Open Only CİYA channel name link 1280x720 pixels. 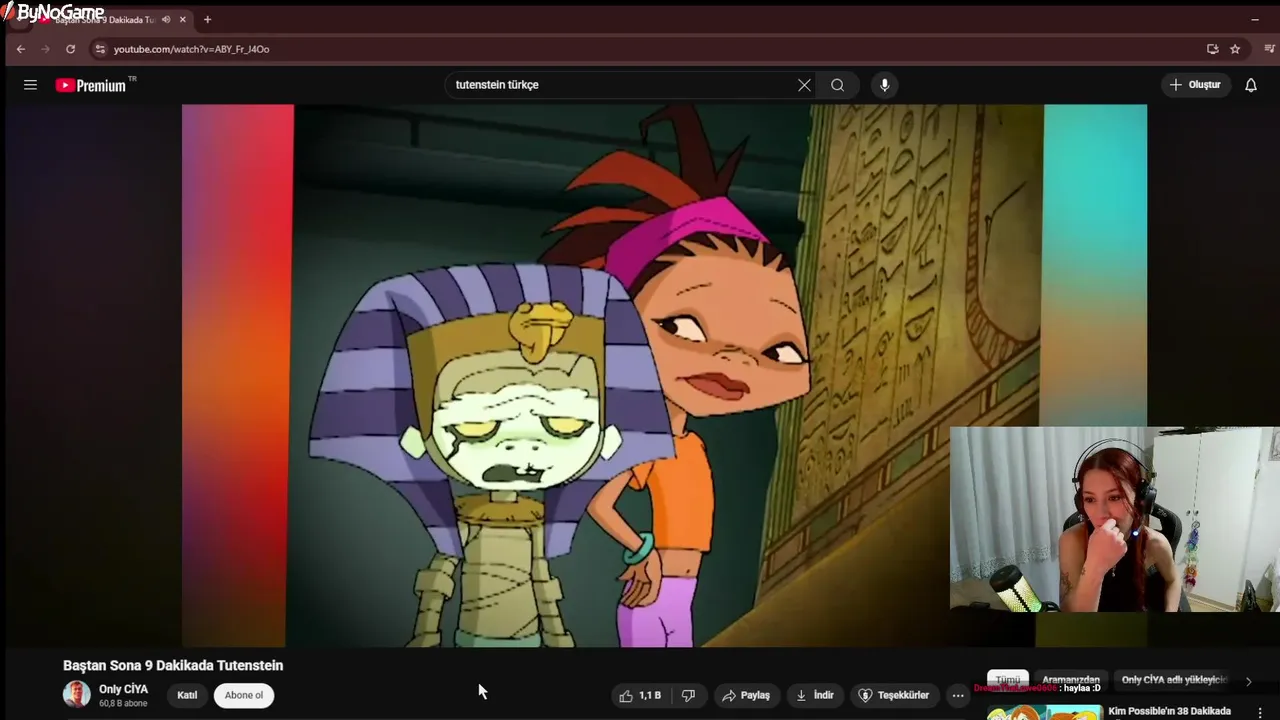pos(123,689)
